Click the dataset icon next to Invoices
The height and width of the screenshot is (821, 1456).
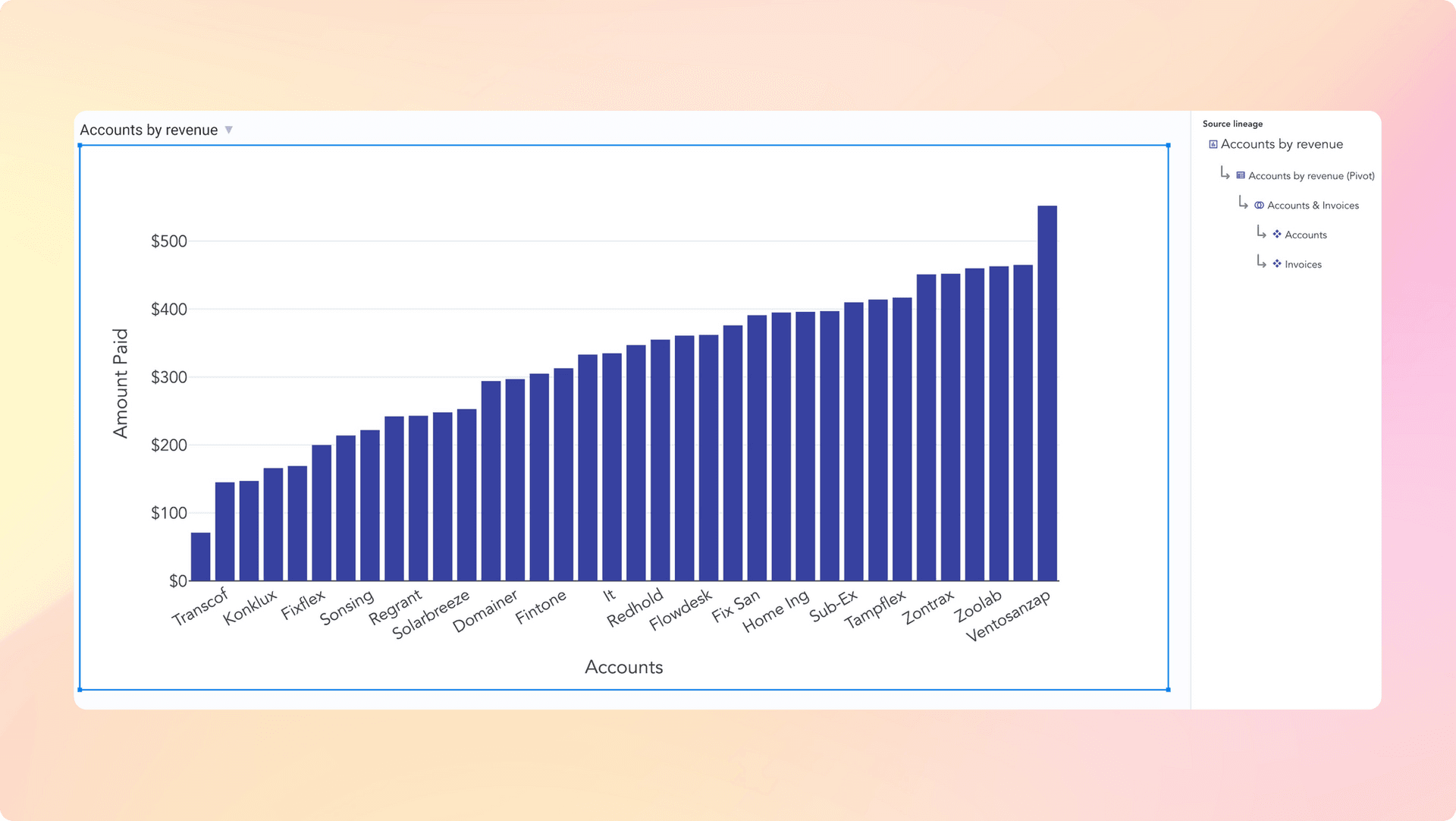[x=1277, y=264]
